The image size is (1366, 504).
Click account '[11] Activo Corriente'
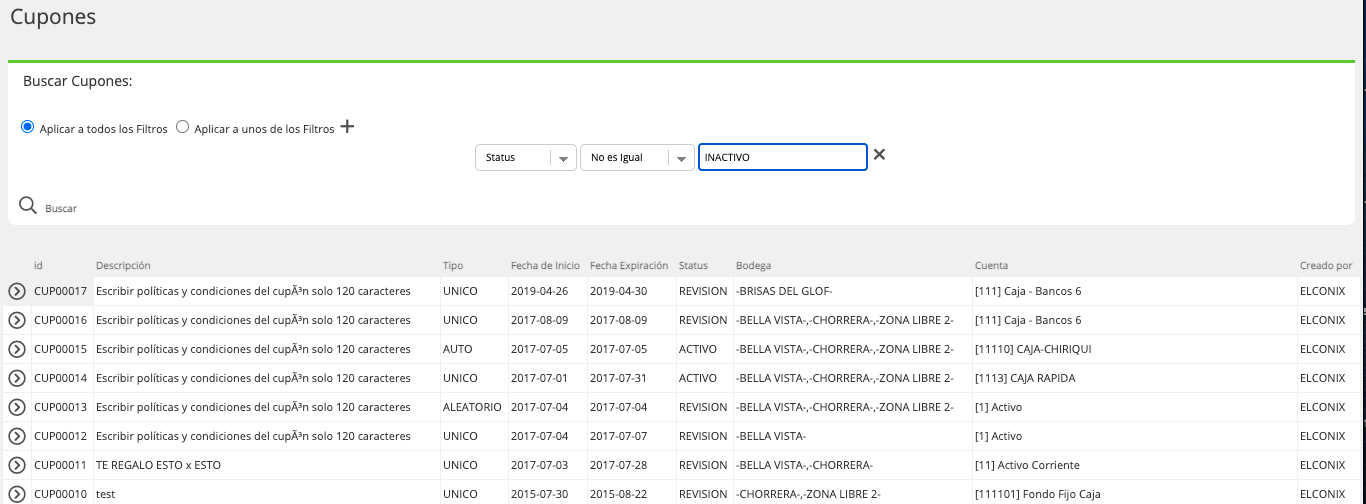[x=1027, y=465]
